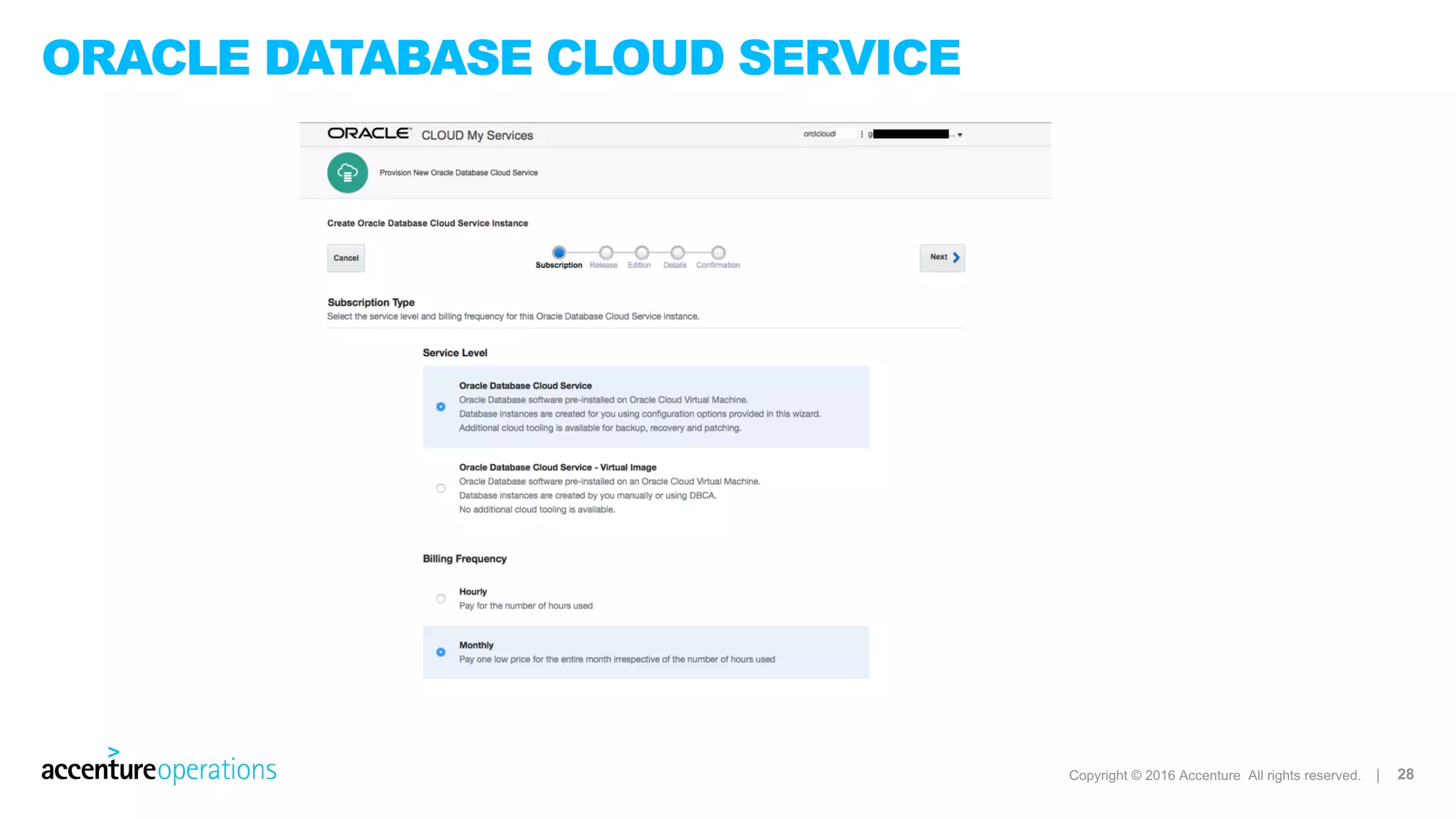Click 'No additional cloud tooling is available.' text
Screen dimensions: 1456x819
pyautogui.click(x=537, y=510)
